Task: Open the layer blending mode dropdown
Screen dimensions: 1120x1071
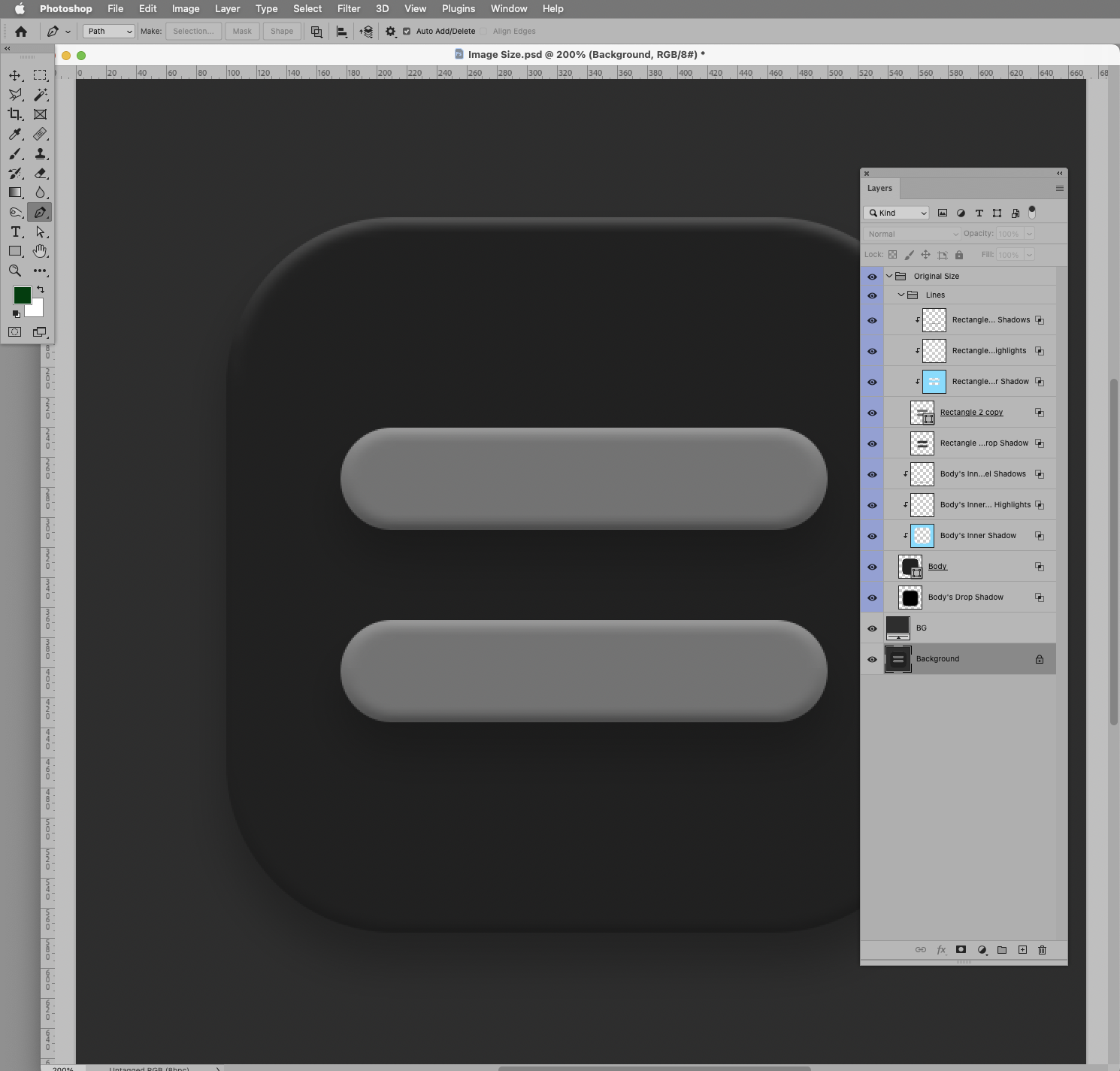Action: (911, 234)
